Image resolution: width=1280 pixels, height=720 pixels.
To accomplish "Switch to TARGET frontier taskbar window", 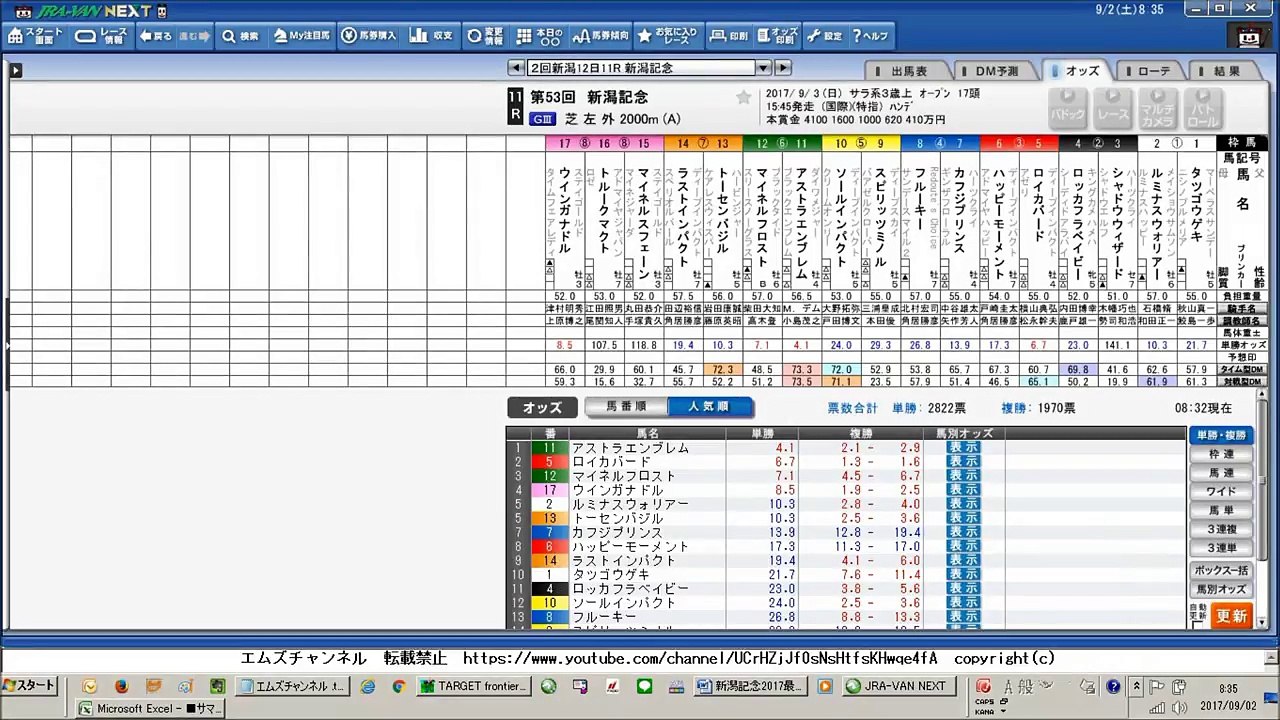I will (x=473, y=686).
